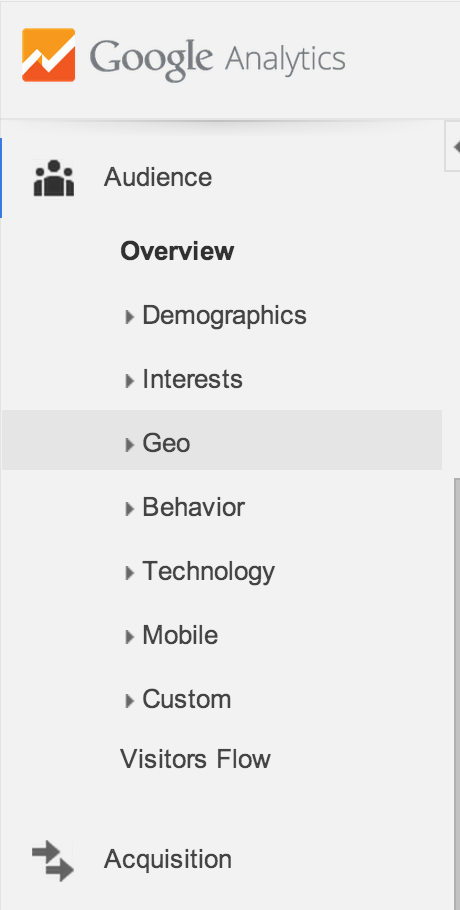Expand the Geo disclosure triangle
This screenshot has width=460, height=910.
pos(129,445)
